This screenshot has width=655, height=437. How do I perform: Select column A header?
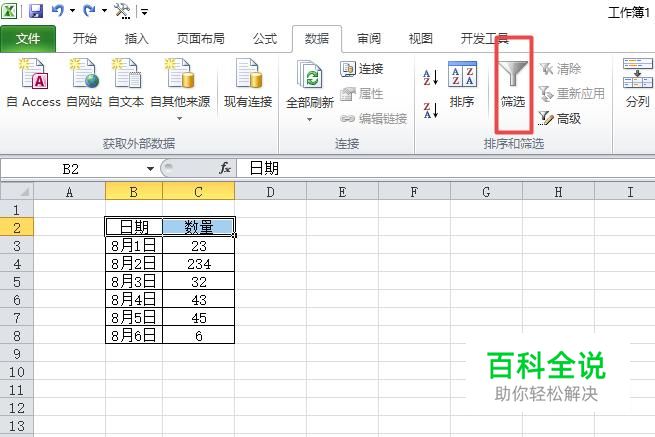coord(69,192)
